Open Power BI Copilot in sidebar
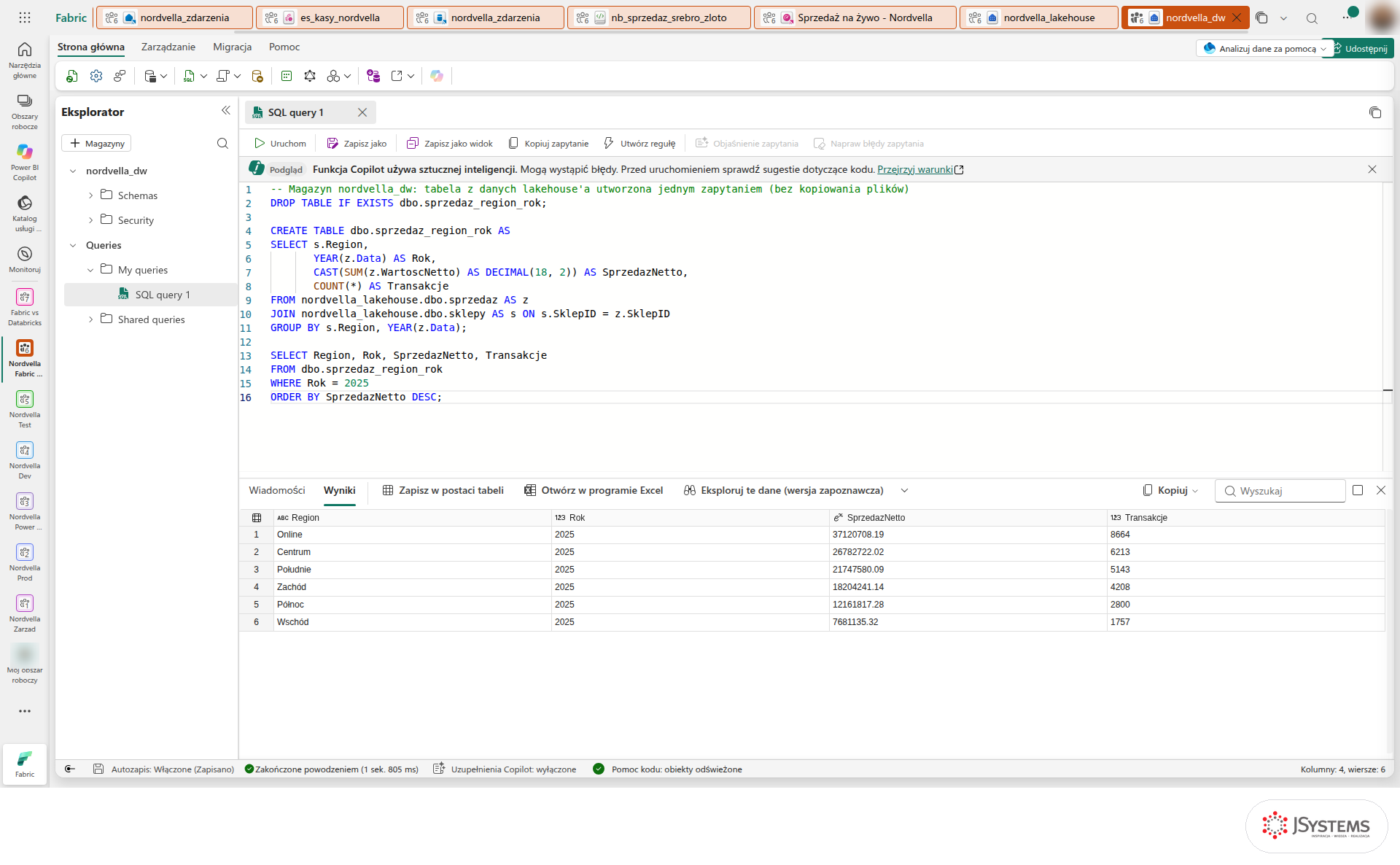 pyautogui.click(x=24, y=161)
